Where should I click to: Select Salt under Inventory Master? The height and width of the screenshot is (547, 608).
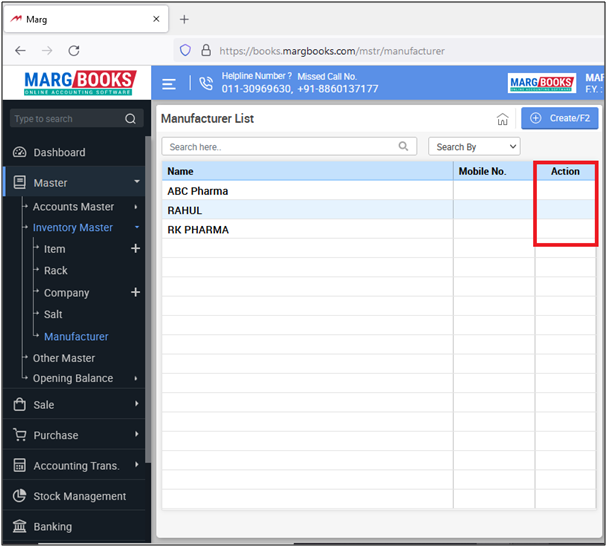[53, 314]
